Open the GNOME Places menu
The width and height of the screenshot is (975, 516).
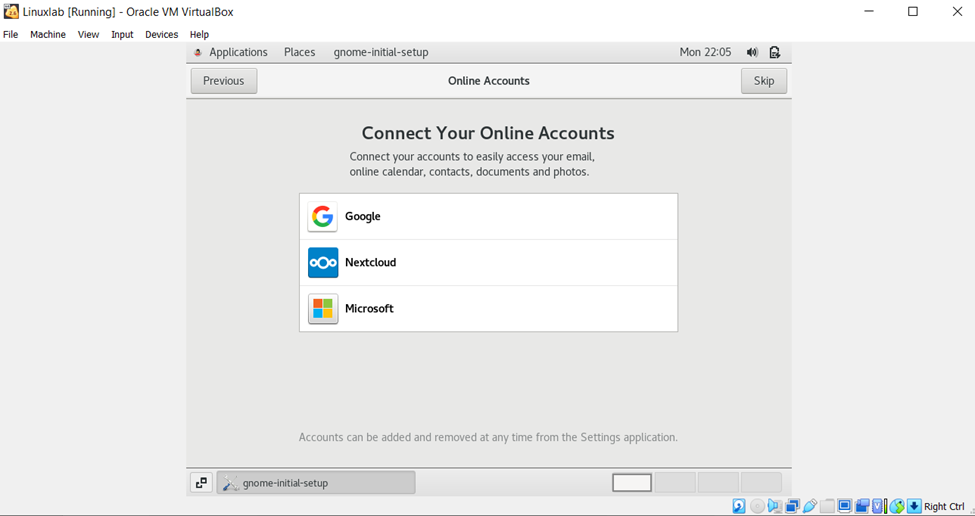(x=300, y=52)
